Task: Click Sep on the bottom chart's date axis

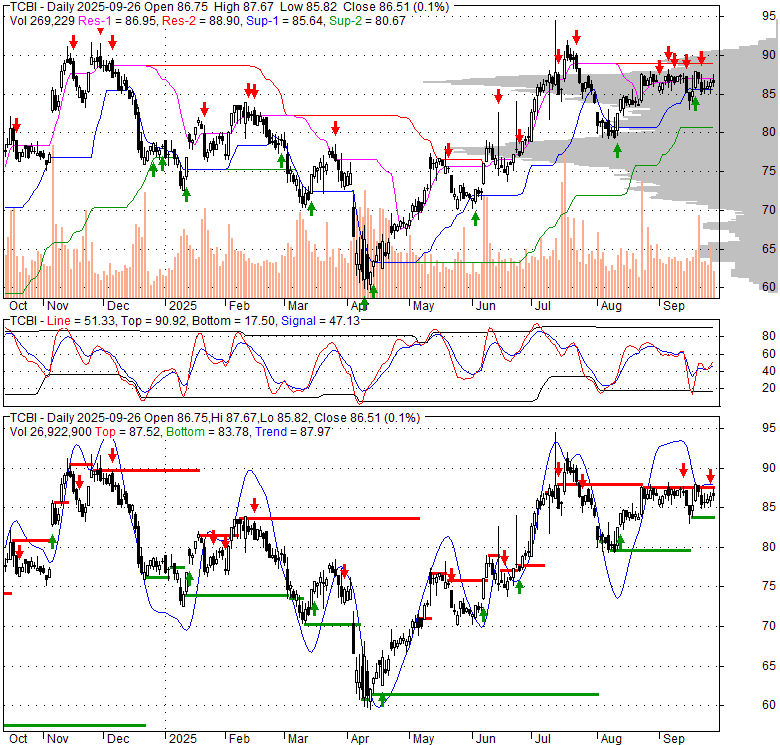Action: tap(674, 739)
